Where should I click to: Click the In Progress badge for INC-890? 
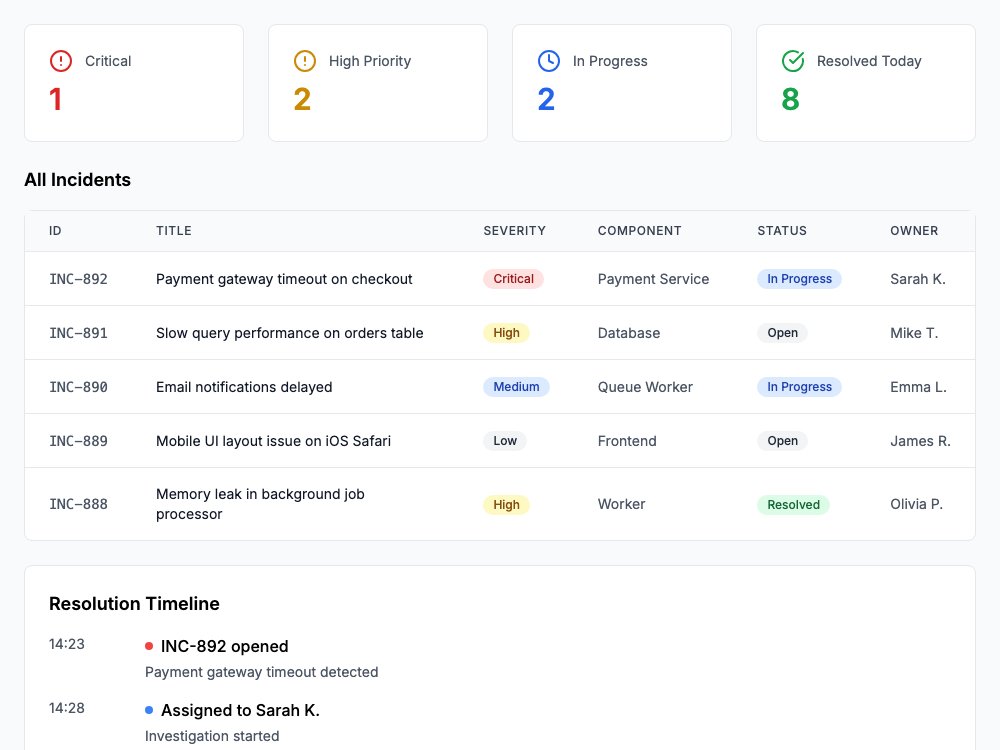[x=799, y=386]
